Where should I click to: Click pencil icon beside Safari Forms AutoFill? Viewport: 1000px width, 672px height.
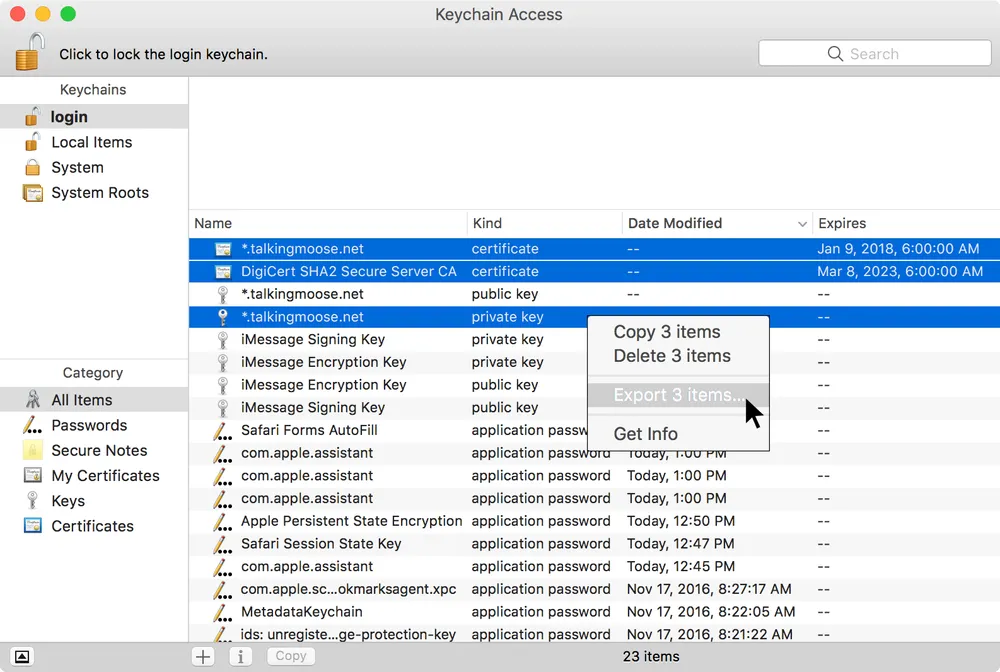click(x=222, y=432)
